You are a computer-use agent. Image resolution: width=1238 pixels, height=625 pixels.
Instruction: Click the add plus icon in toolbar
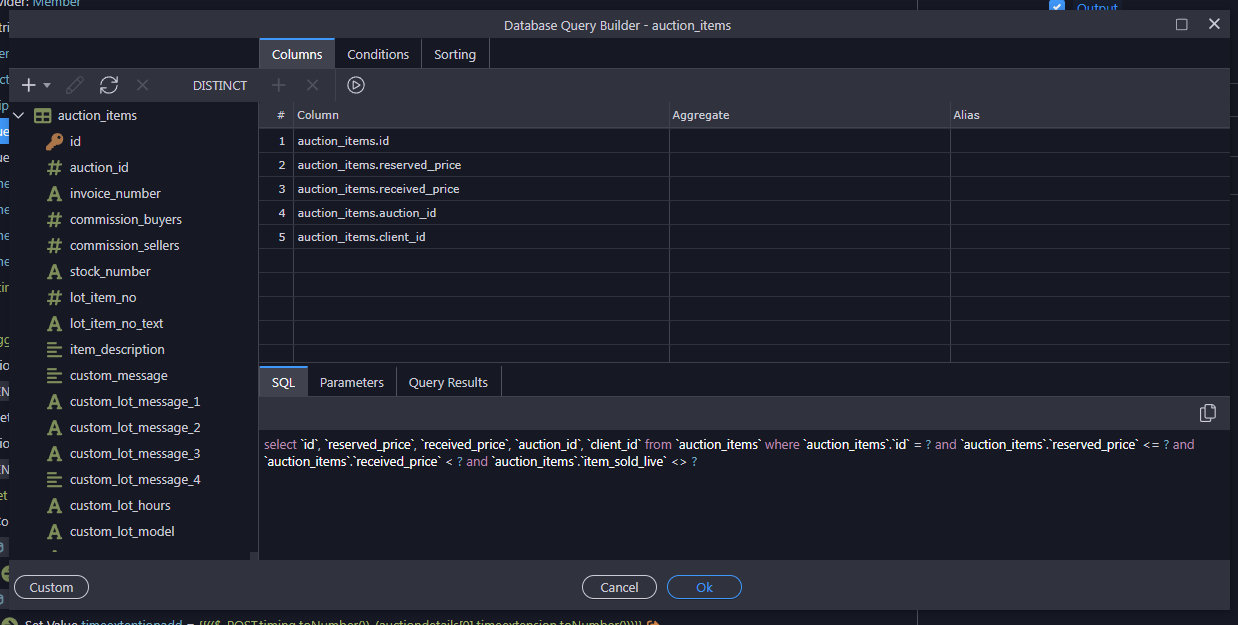(29, 85)
